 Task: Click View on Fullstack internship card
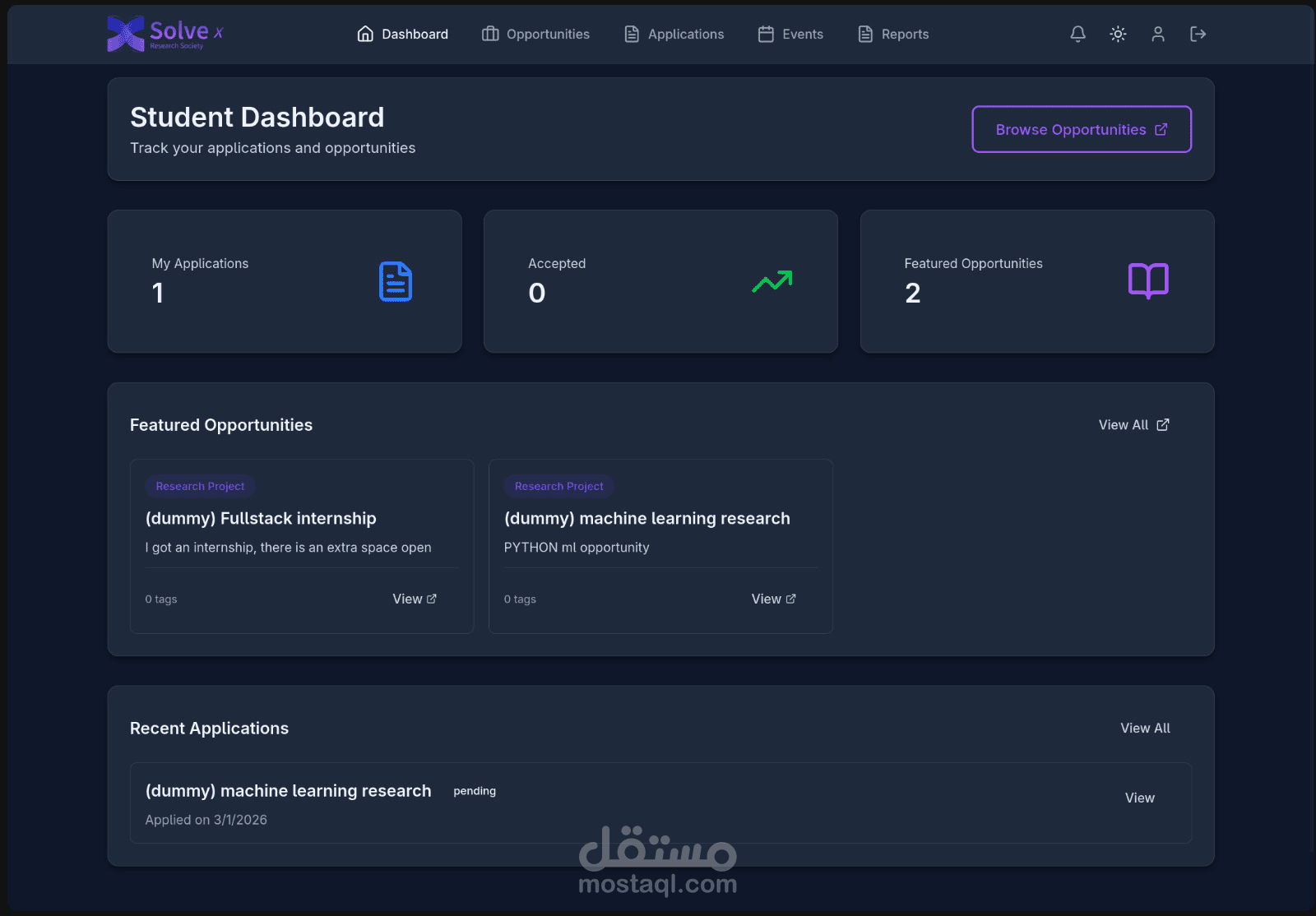pyautogui.click(x=415, y=599)
